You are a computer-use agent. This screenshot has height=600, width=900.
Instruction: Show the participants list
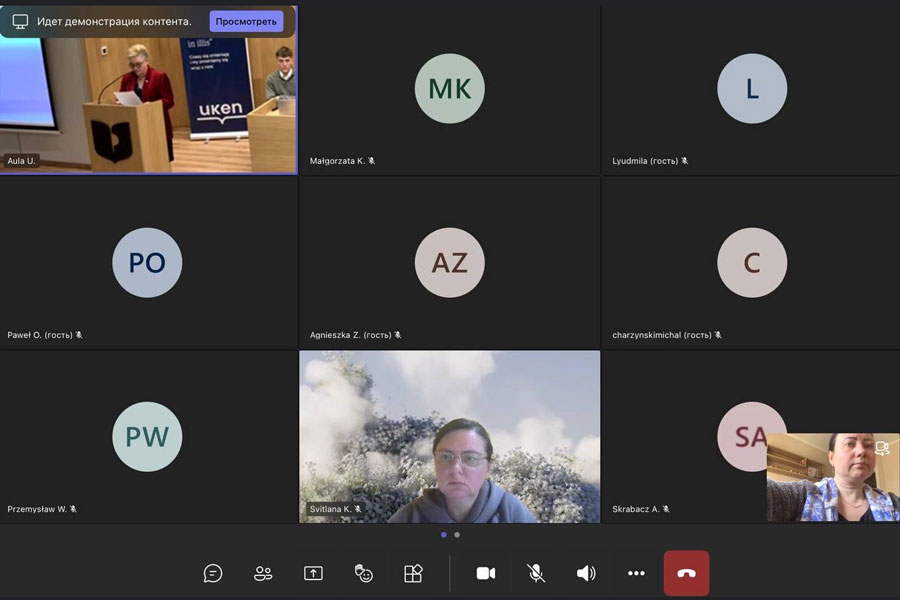tap(263, 573)
